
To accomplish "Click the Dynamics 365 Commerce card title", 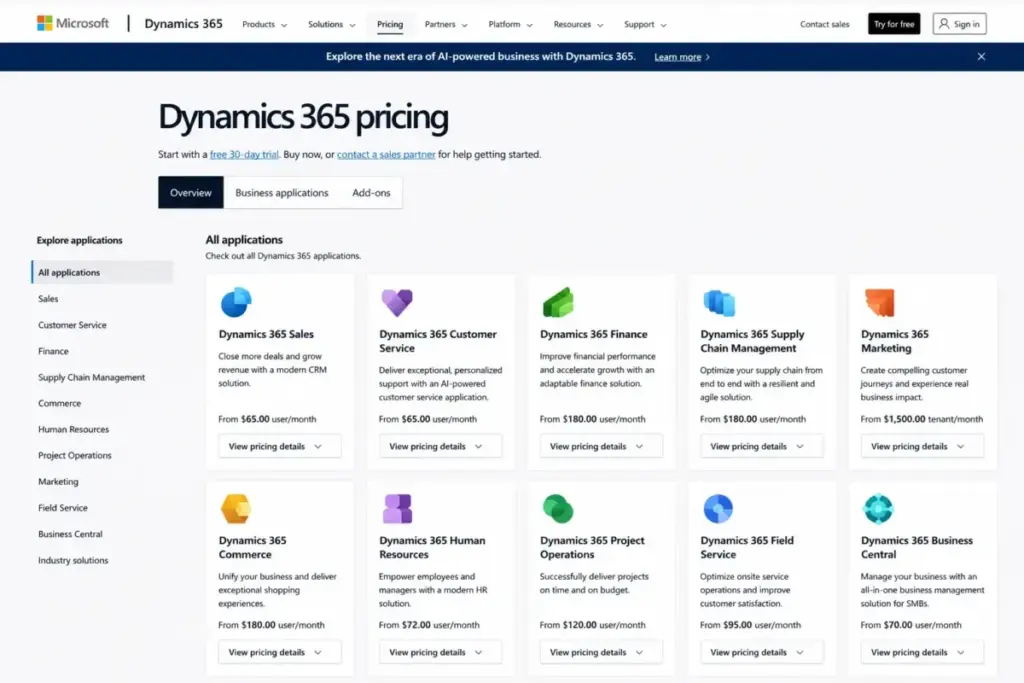I will pos(253,547).
